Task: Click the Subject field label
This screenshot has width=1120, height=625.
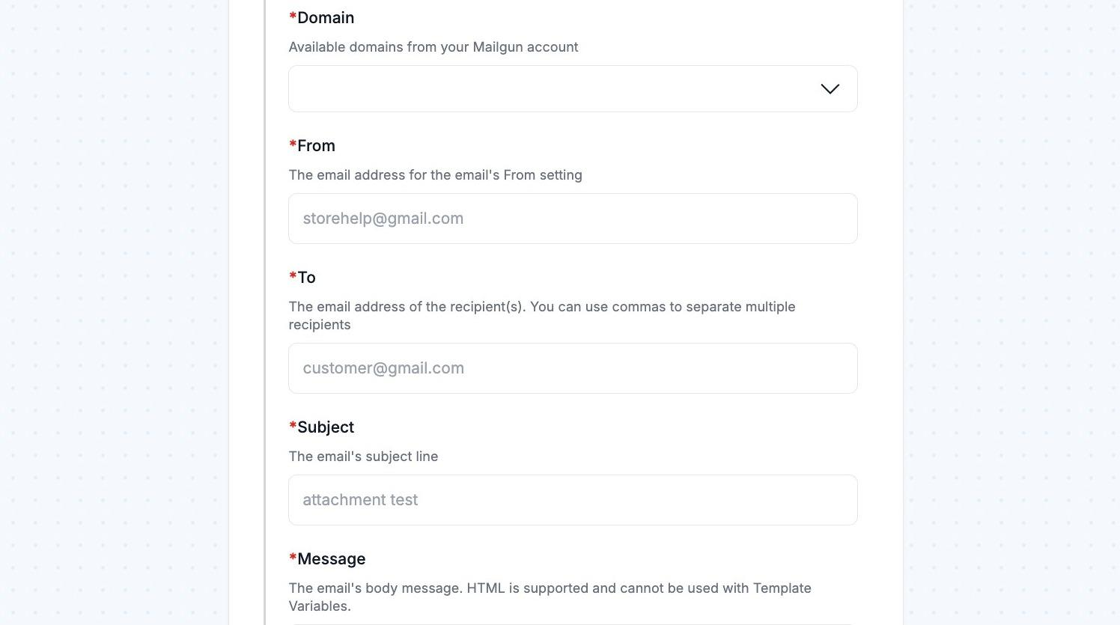Action: pos(326,427)
